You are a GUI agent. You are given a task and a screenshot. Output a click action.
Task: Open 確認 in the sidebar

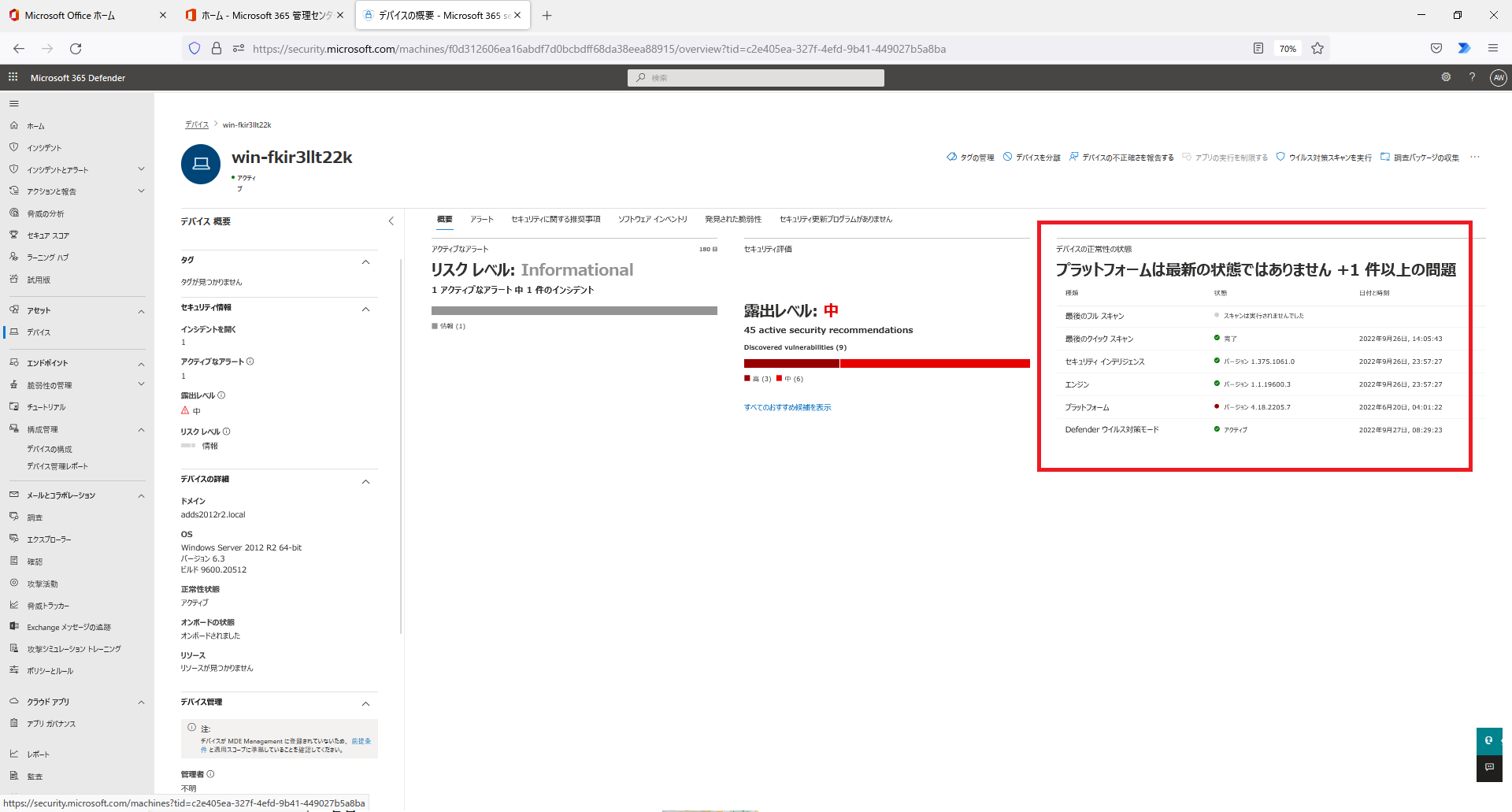click(35, 562)
